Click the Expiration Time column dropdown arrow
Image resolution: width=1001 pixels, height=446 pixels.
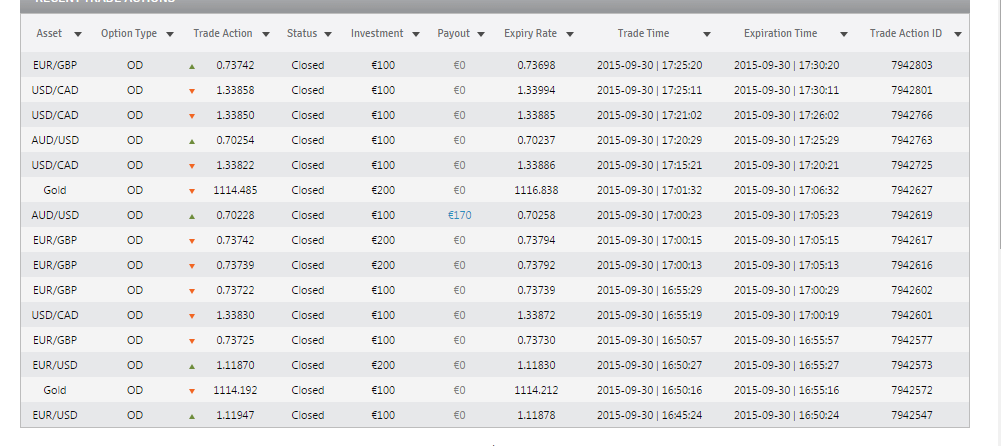tap(843, 34)
